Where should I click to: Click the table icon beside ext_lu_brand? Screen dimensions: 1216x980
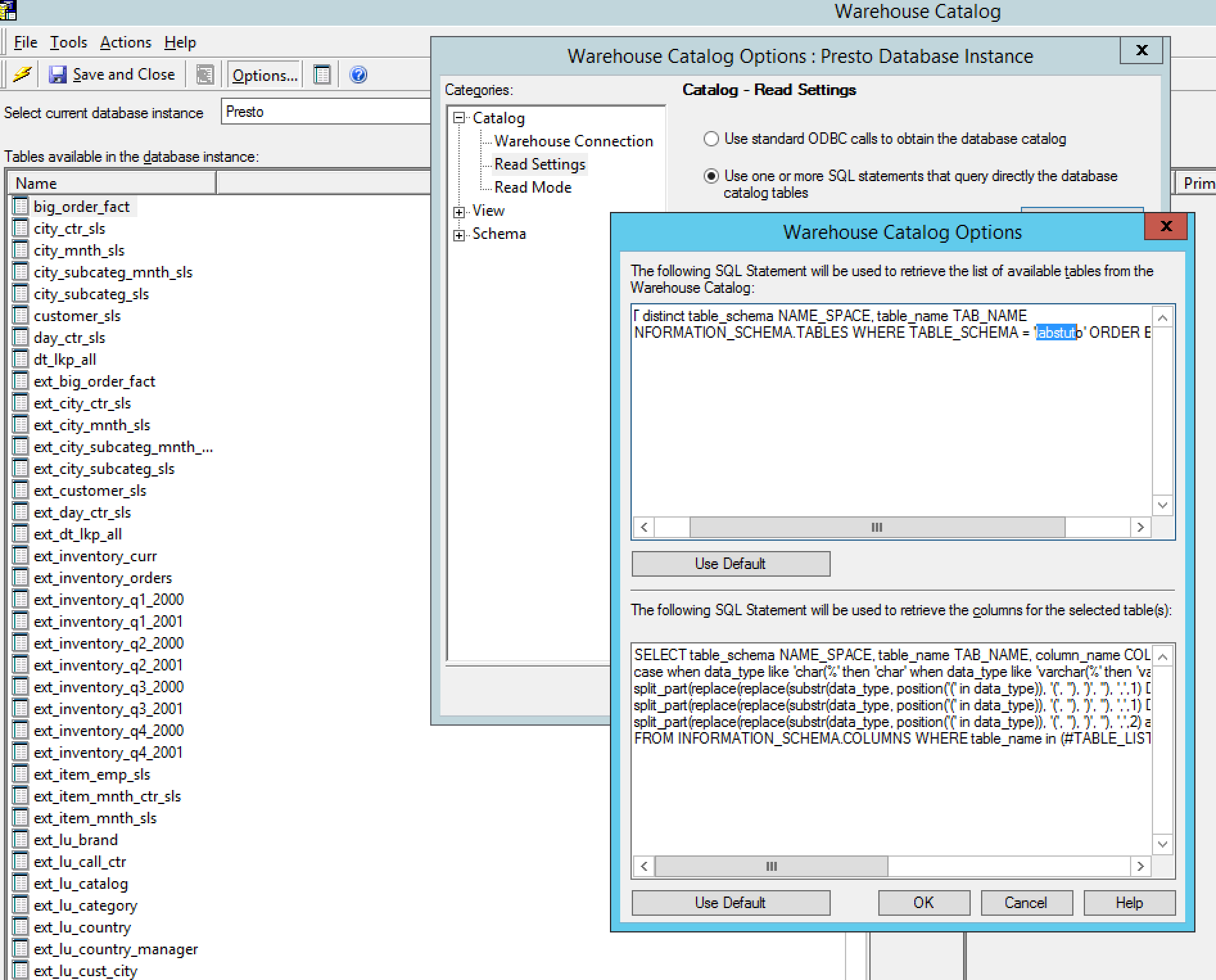coord(21,840)
